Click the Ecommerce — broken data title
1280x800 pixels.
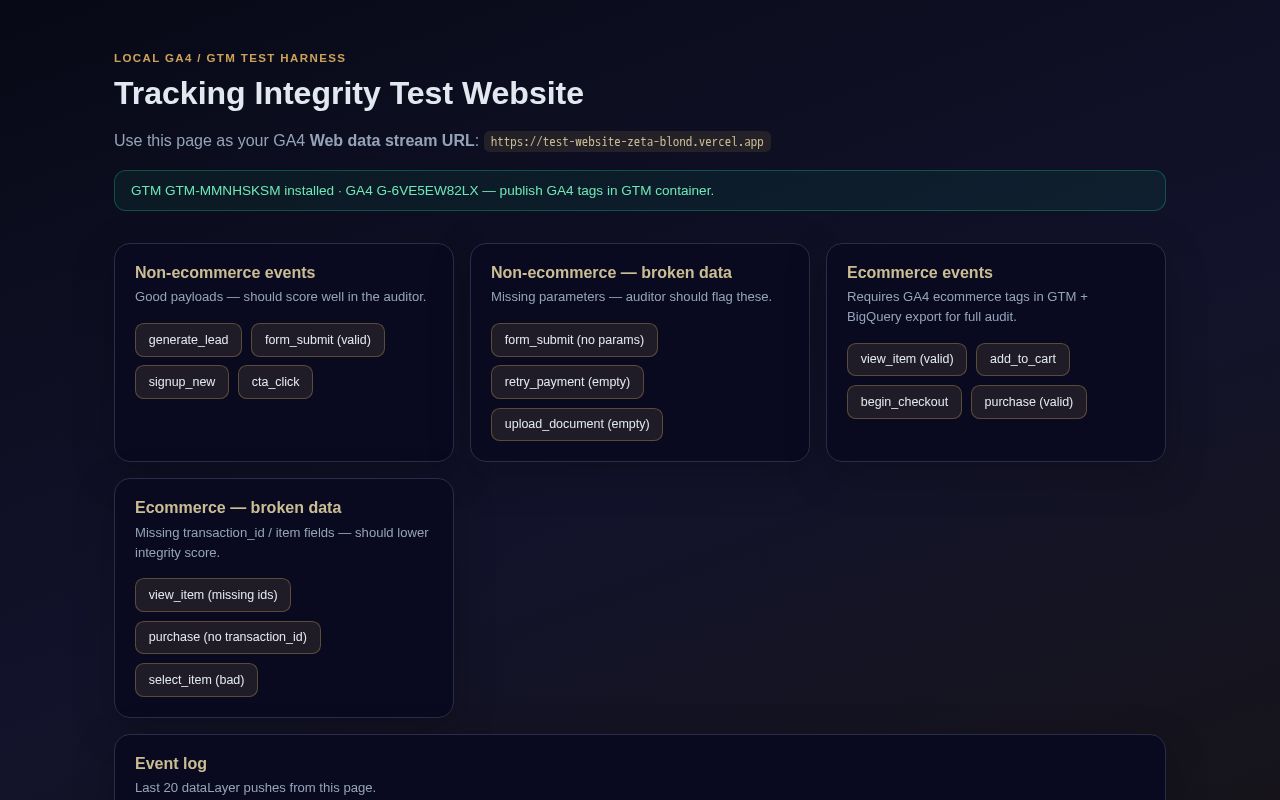point(238,508)
